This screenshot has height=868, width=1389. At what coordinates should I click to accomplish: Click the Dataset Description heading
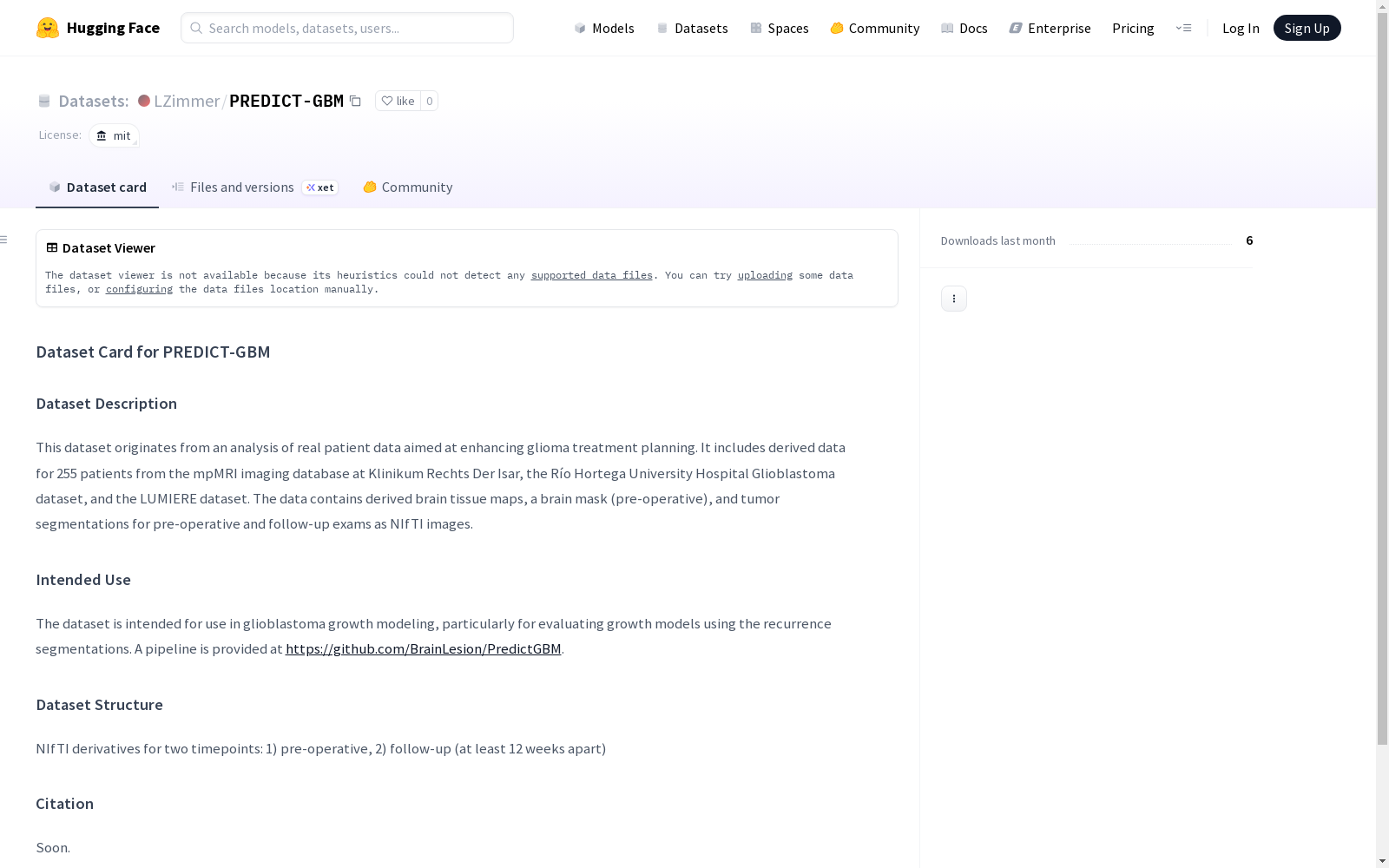pos(106,404)
